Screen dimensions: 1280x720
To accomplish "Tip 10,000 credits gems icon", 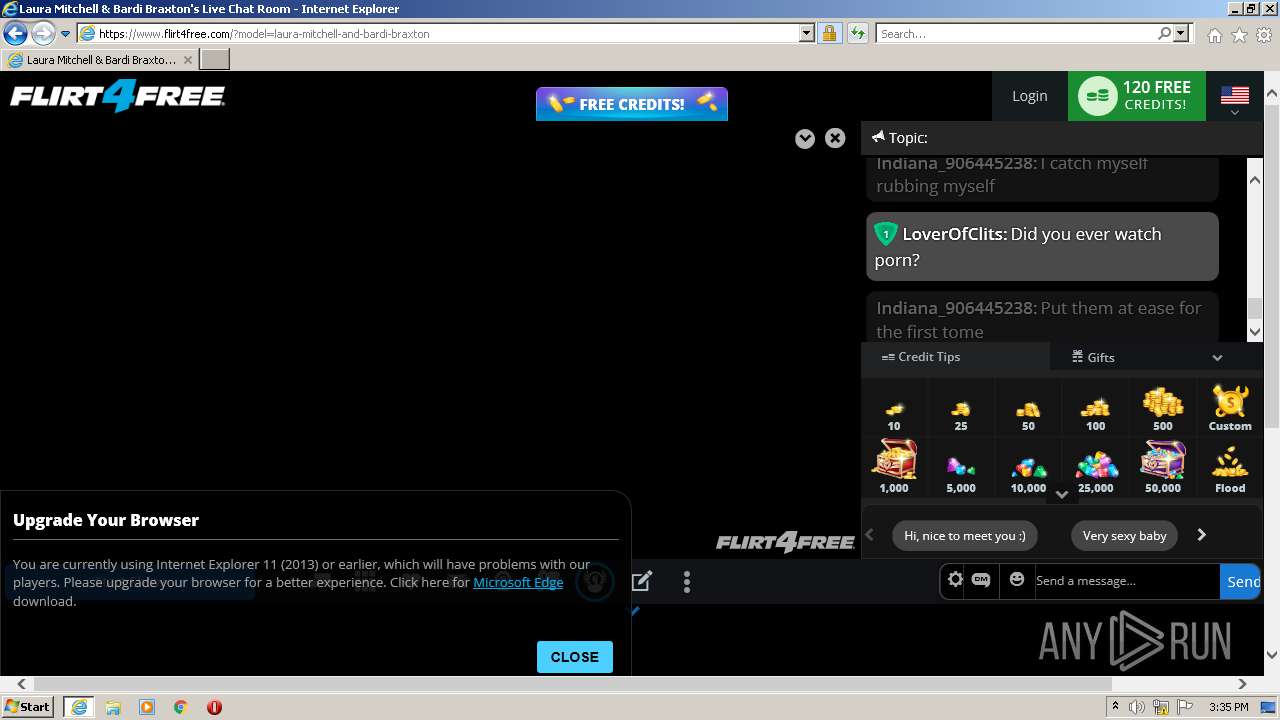I will 1028,466.
